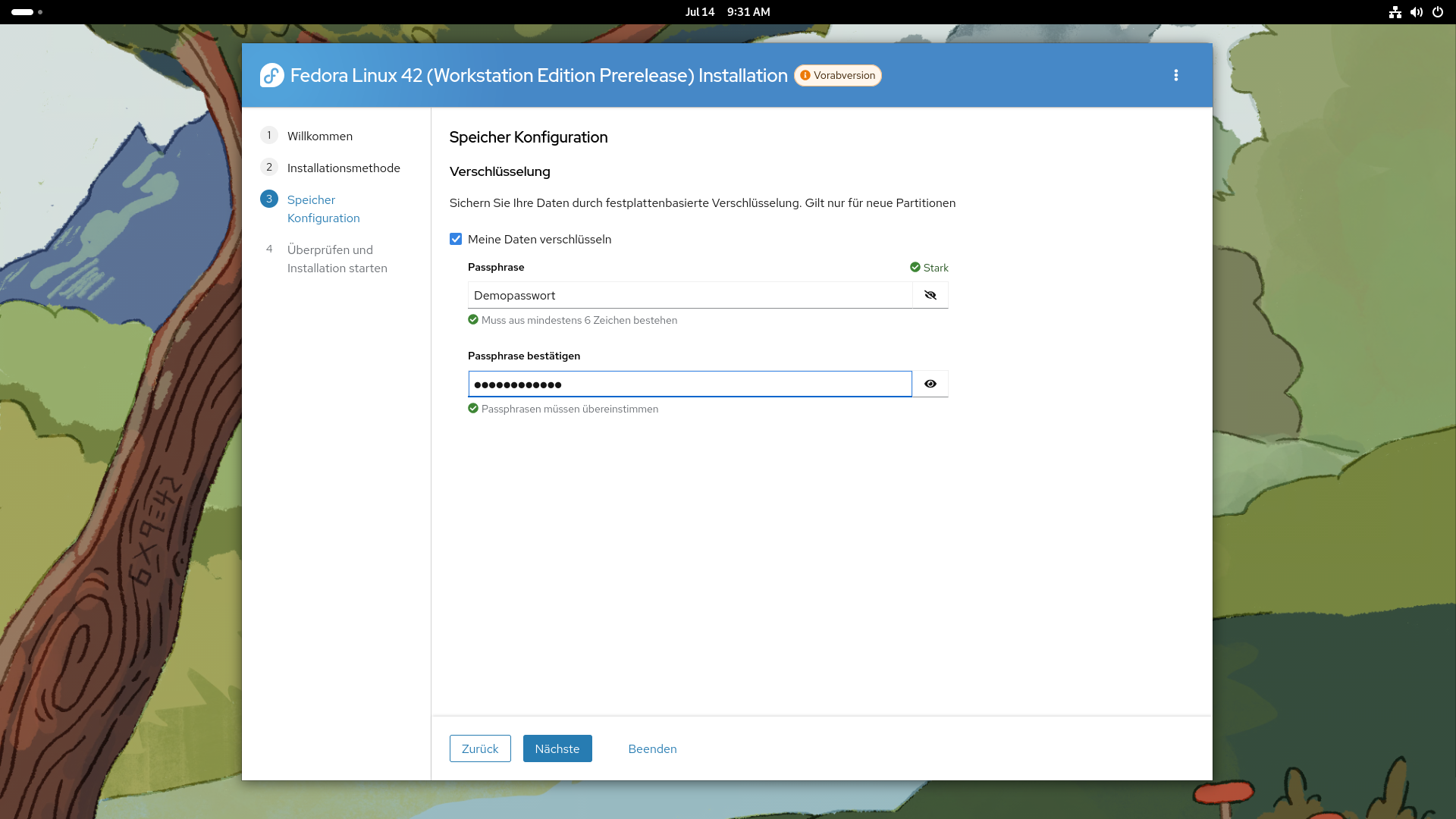Select step 4 Überprüfen und Installation starten
Screen dimensions: 1456x819
coord(337,259)
